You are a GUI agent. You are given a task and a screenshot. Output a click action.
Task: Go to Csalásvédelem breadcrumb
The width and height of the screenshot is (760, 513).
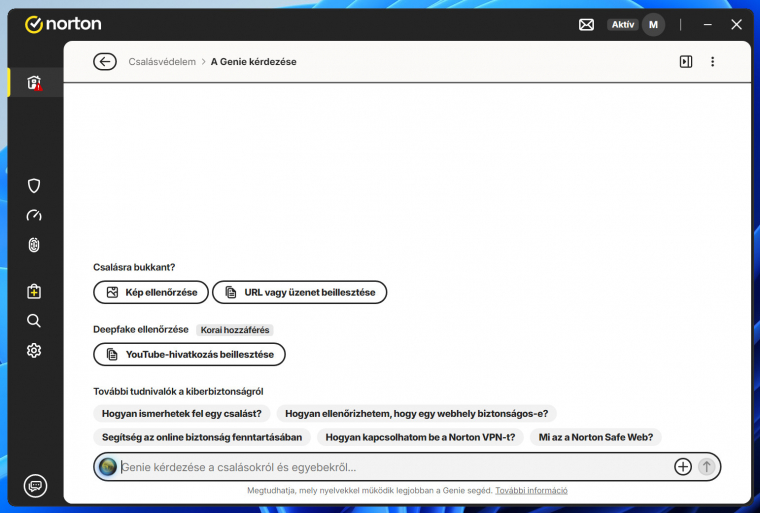coord(162,62)
